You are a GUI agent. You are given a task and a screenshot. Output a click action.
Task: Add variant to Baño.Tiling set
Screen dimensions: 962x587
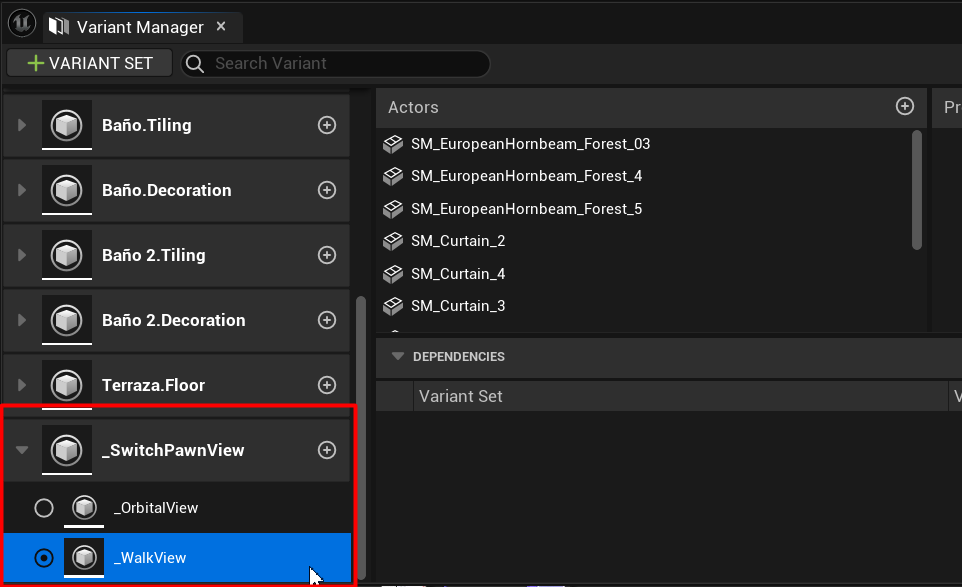tap(326, 125)
